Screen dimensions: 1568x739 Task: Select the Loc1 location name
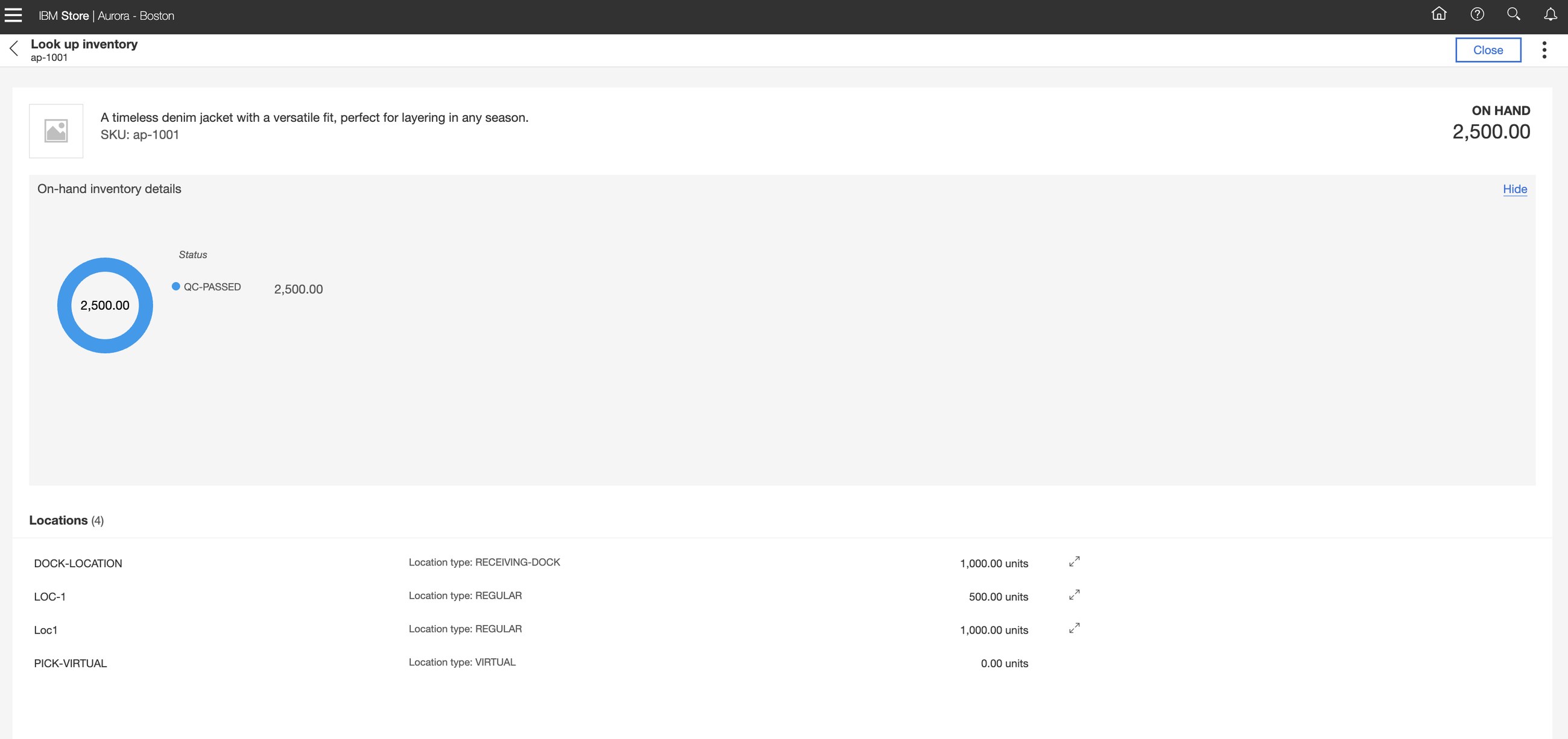pos(46,630)
